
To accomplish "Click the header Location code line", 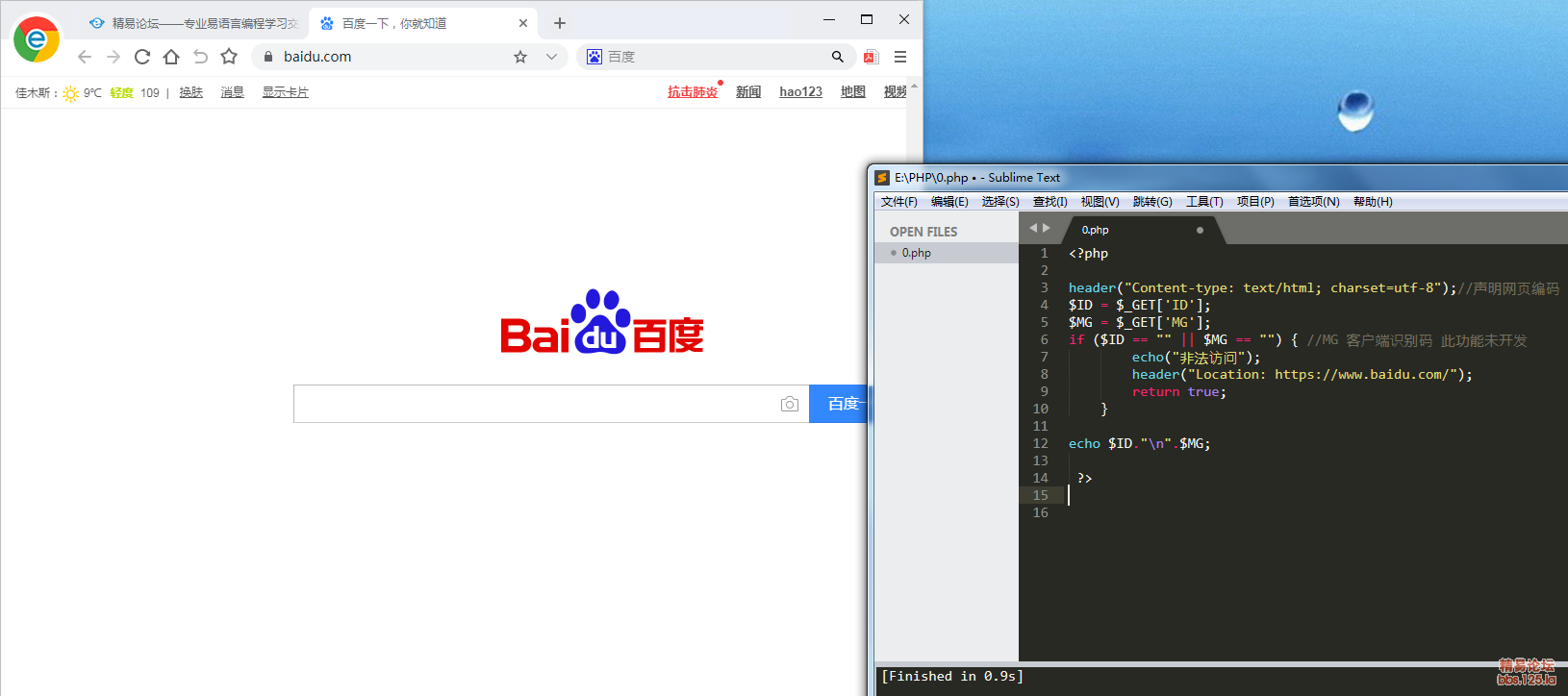I will point(1302,374).
